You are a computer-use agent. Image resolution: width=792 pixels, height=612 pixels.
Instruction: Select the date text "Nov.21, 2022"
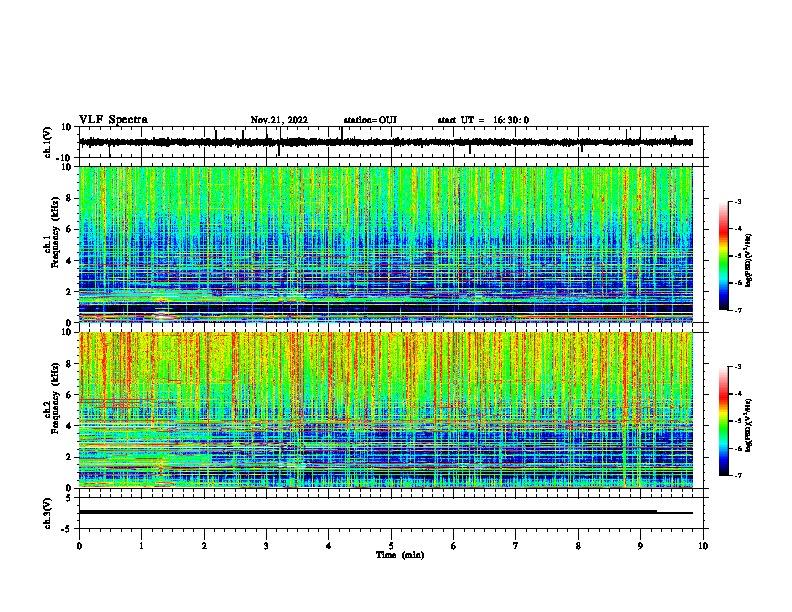[x=279, y=120]
